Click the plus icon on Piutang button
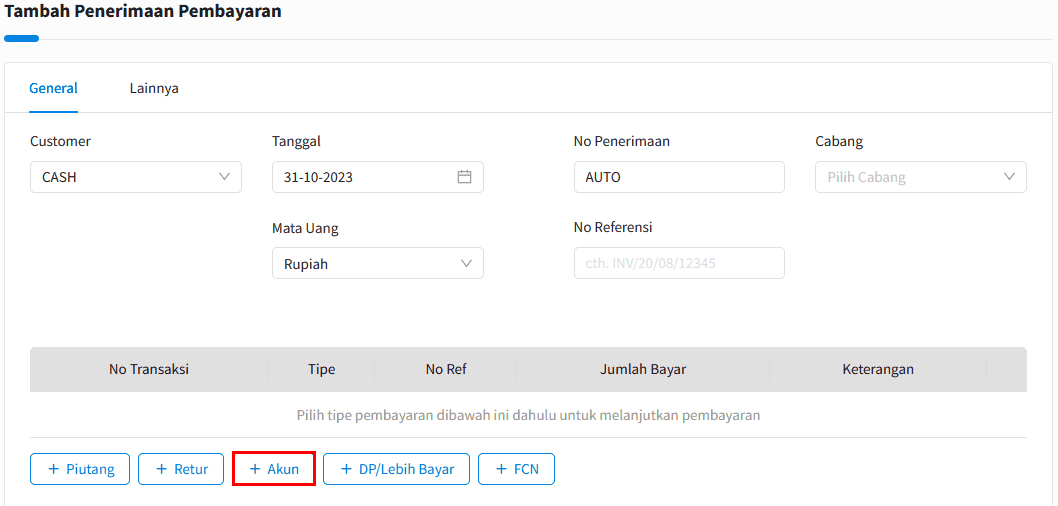 (x=54, y=470)
